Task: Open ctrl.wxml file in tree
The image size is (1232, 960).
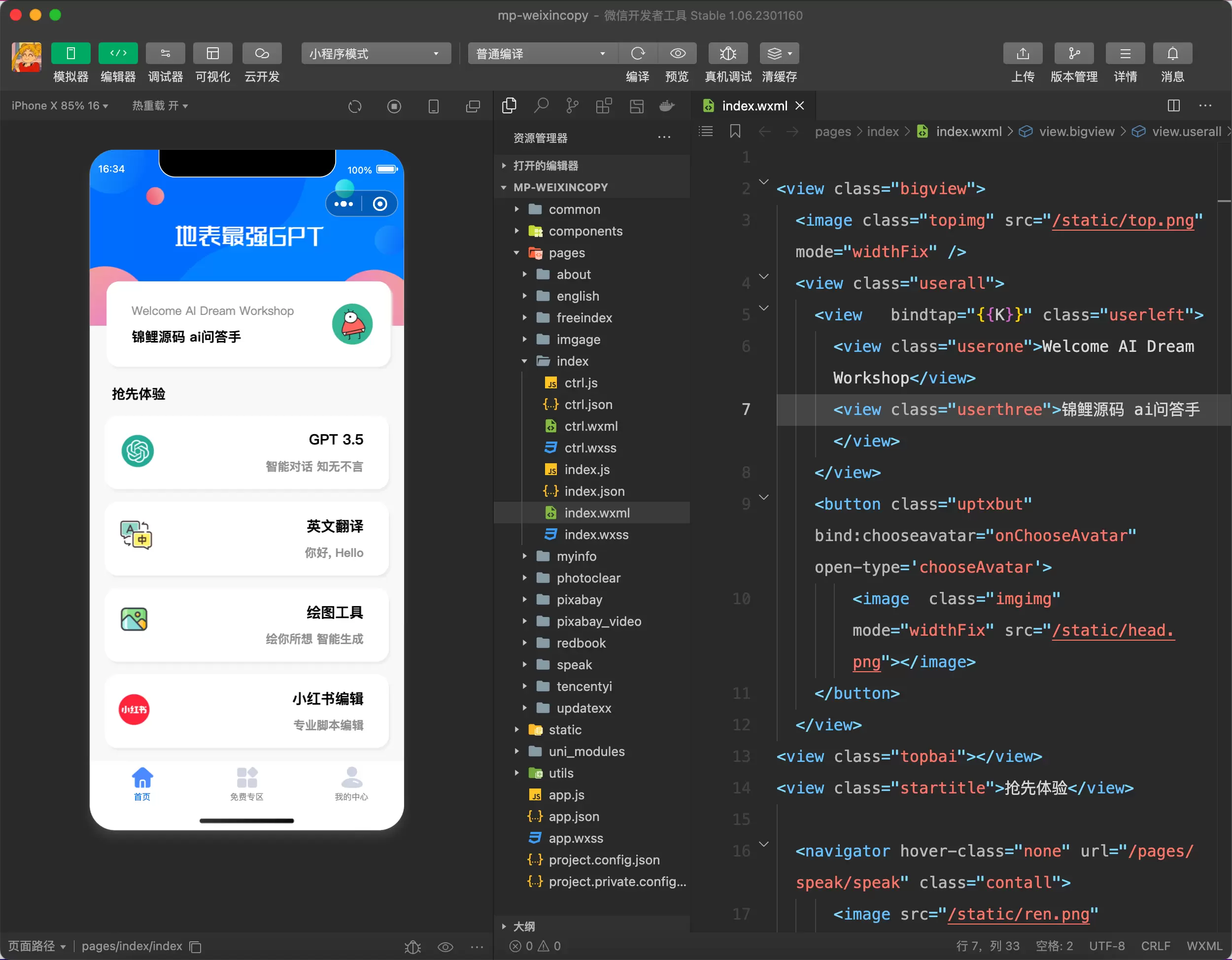Action: coord(592,426)
